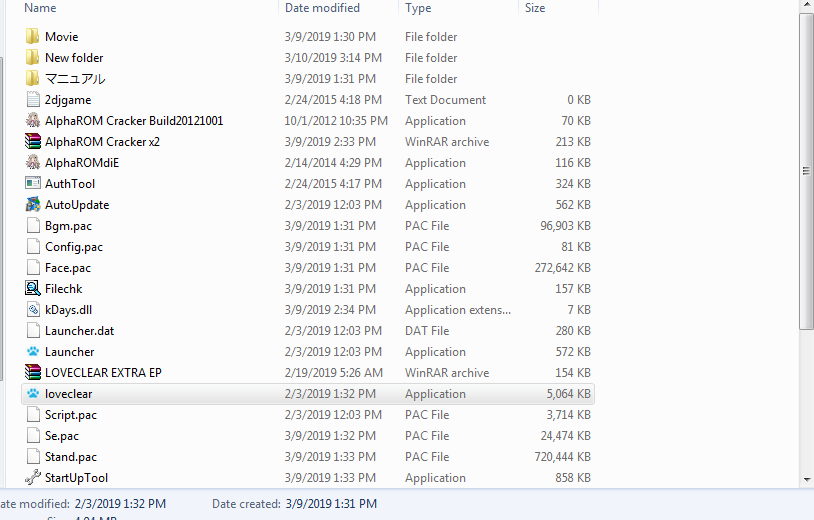This screenshot has width=814, height=520.
Task: Click the AutoUpdate application icon
Action: coord(33,205)
